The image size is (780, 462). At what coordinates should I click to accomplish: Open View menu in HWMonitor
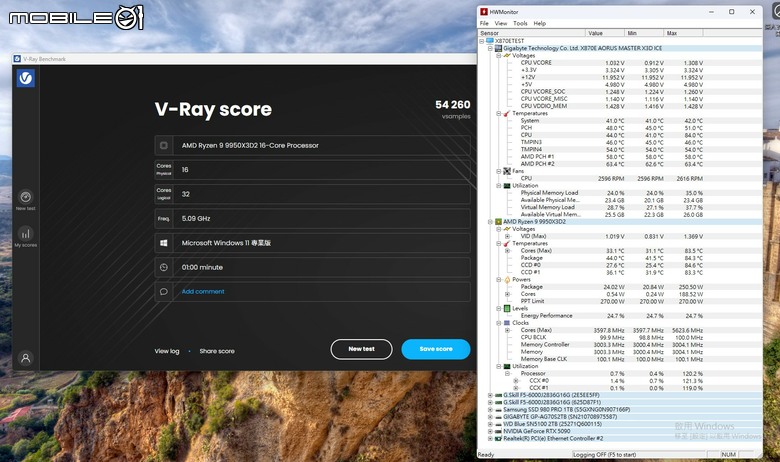[x=500, y=23]
